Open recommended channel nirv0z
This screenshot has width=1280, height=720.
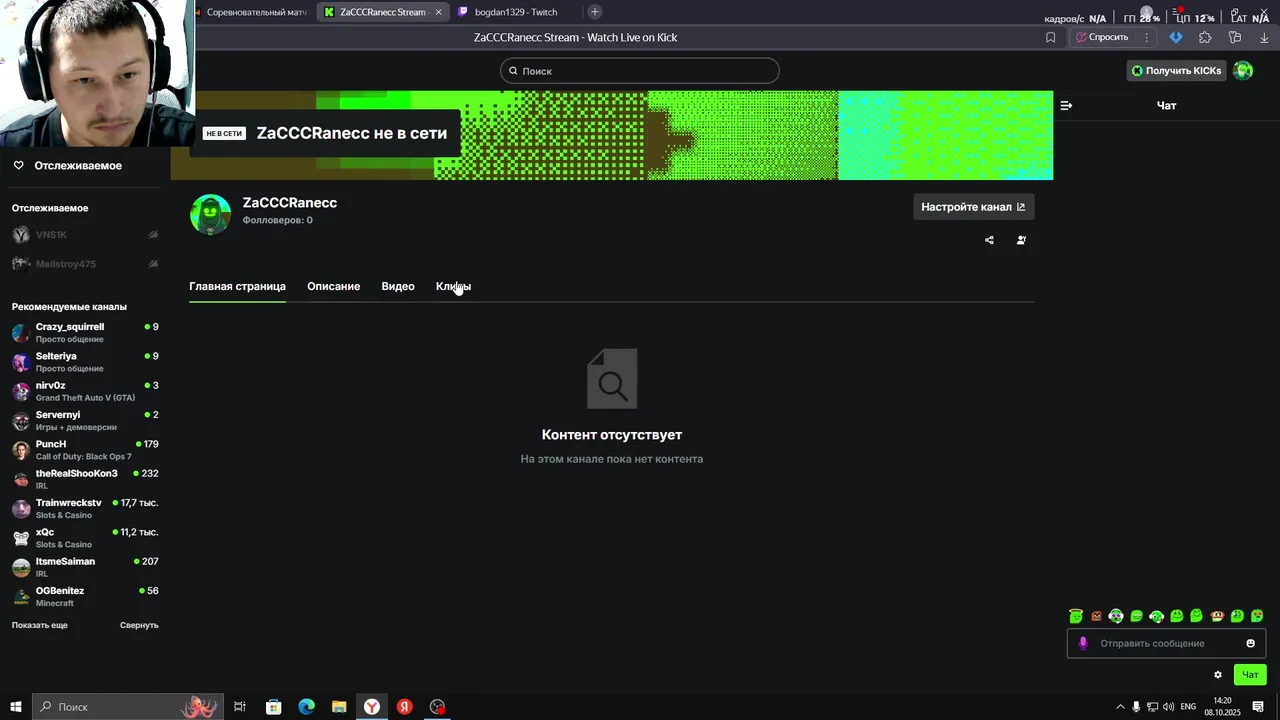click(x=85, y=391)
